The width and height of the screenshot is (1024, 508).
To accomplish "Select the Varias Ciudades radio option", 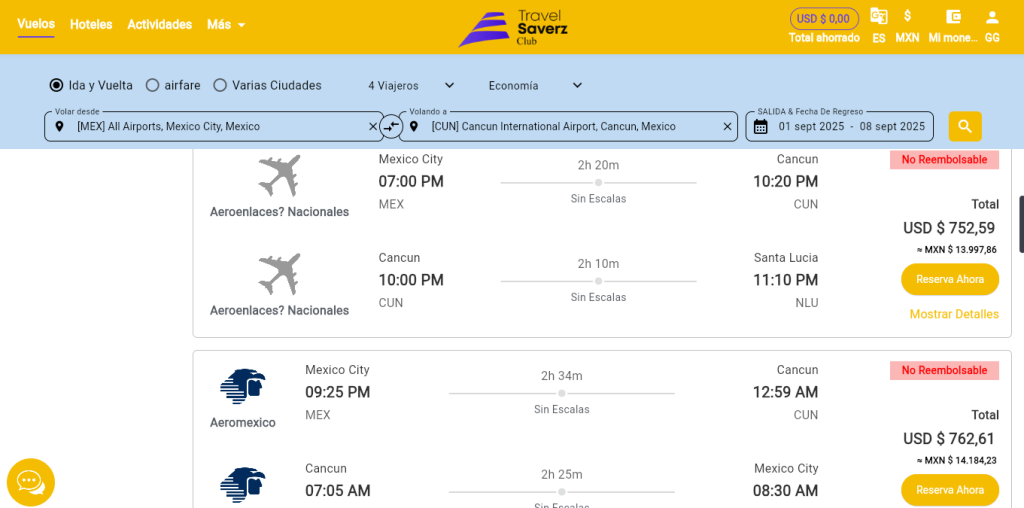I will coord(220,86).
